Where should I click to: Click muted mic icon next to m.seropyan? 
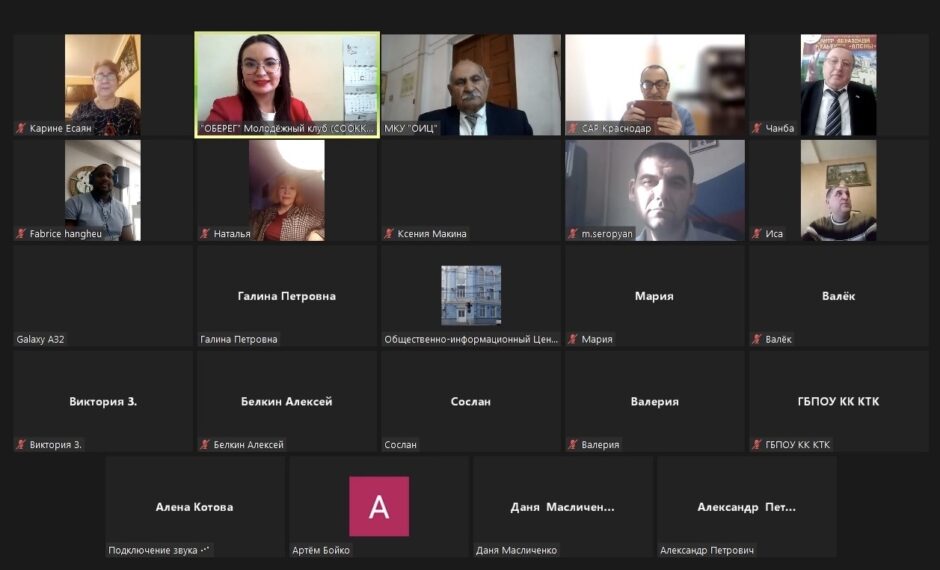[x=573, y=234]
